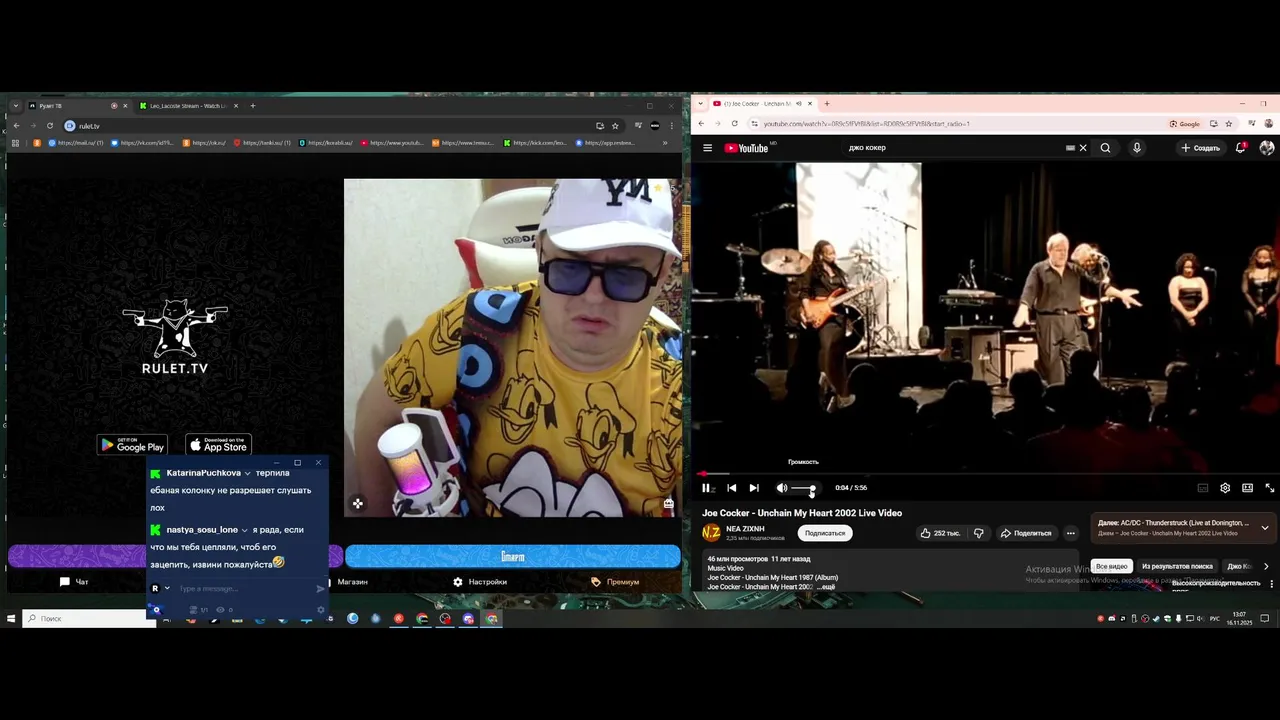Select the Все видео filter chip
Screen dimensions: 1280x720
(x=1111, y=566)
